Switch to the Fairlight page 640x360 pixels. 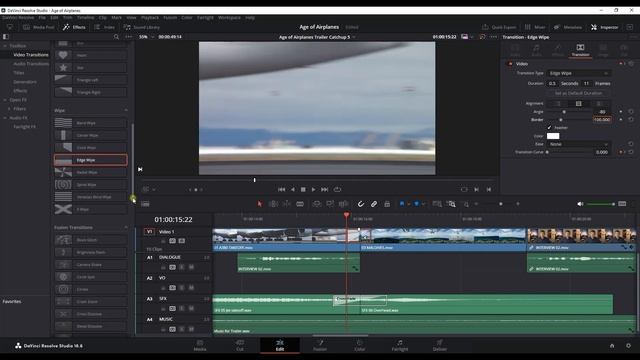[400, 345]
